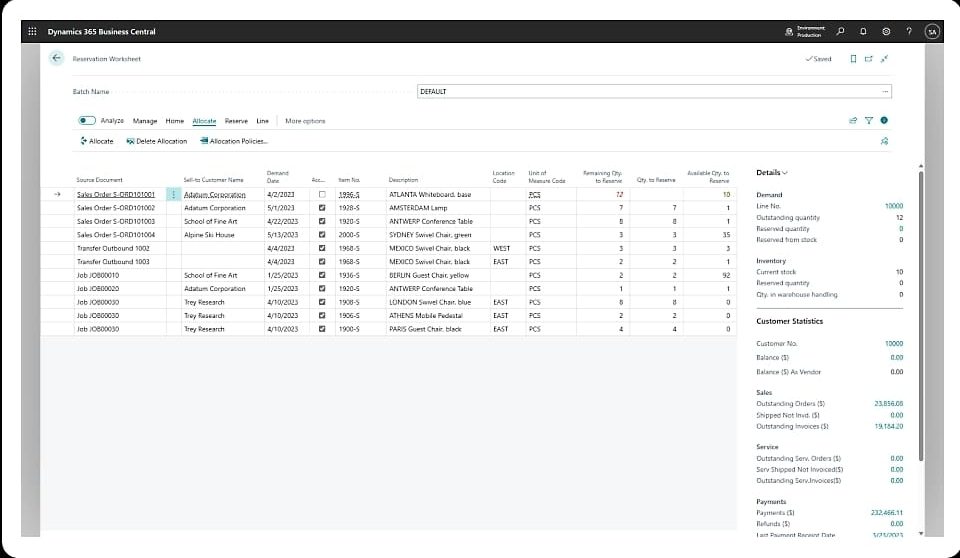This screenshot has width=960, height=558.
Task: Click Delete Allocation action
Action: [x=157, y=141]
